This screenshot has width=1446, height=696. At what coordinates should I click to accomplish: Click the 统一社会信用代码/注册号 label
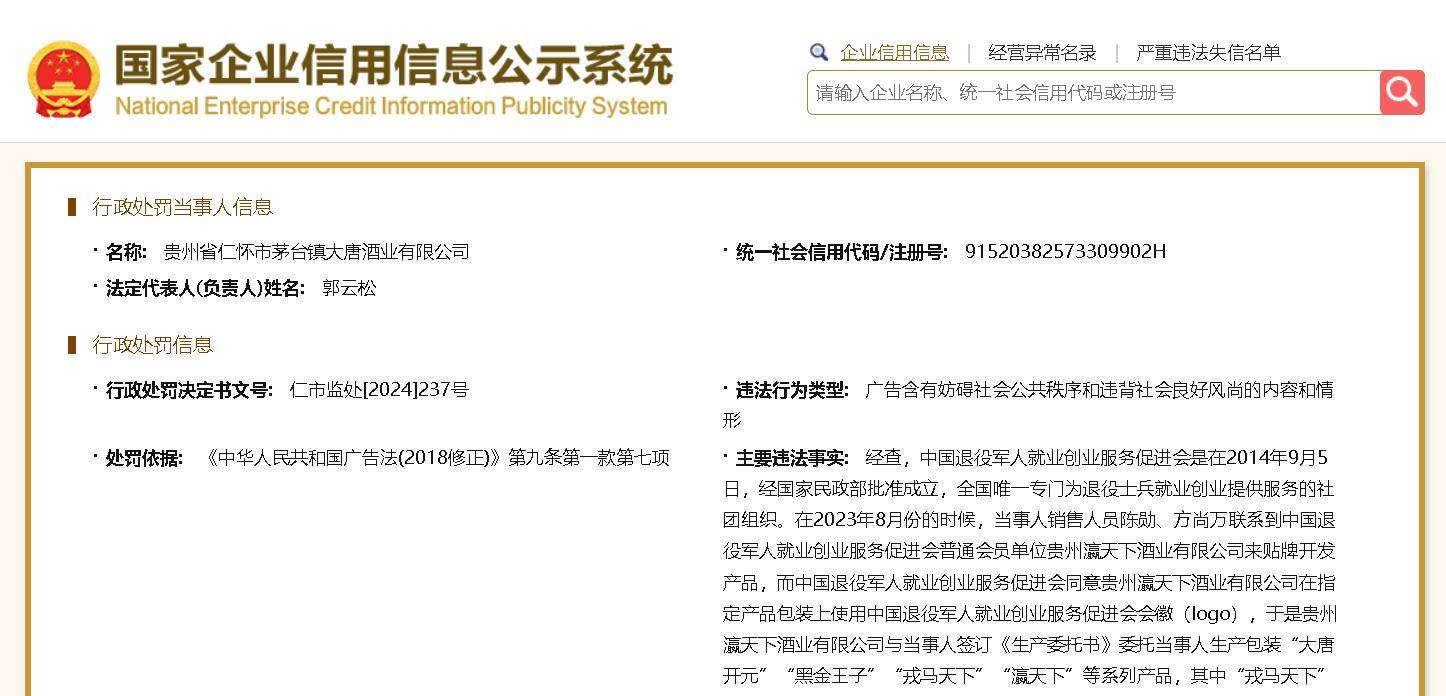coord(841,252)
